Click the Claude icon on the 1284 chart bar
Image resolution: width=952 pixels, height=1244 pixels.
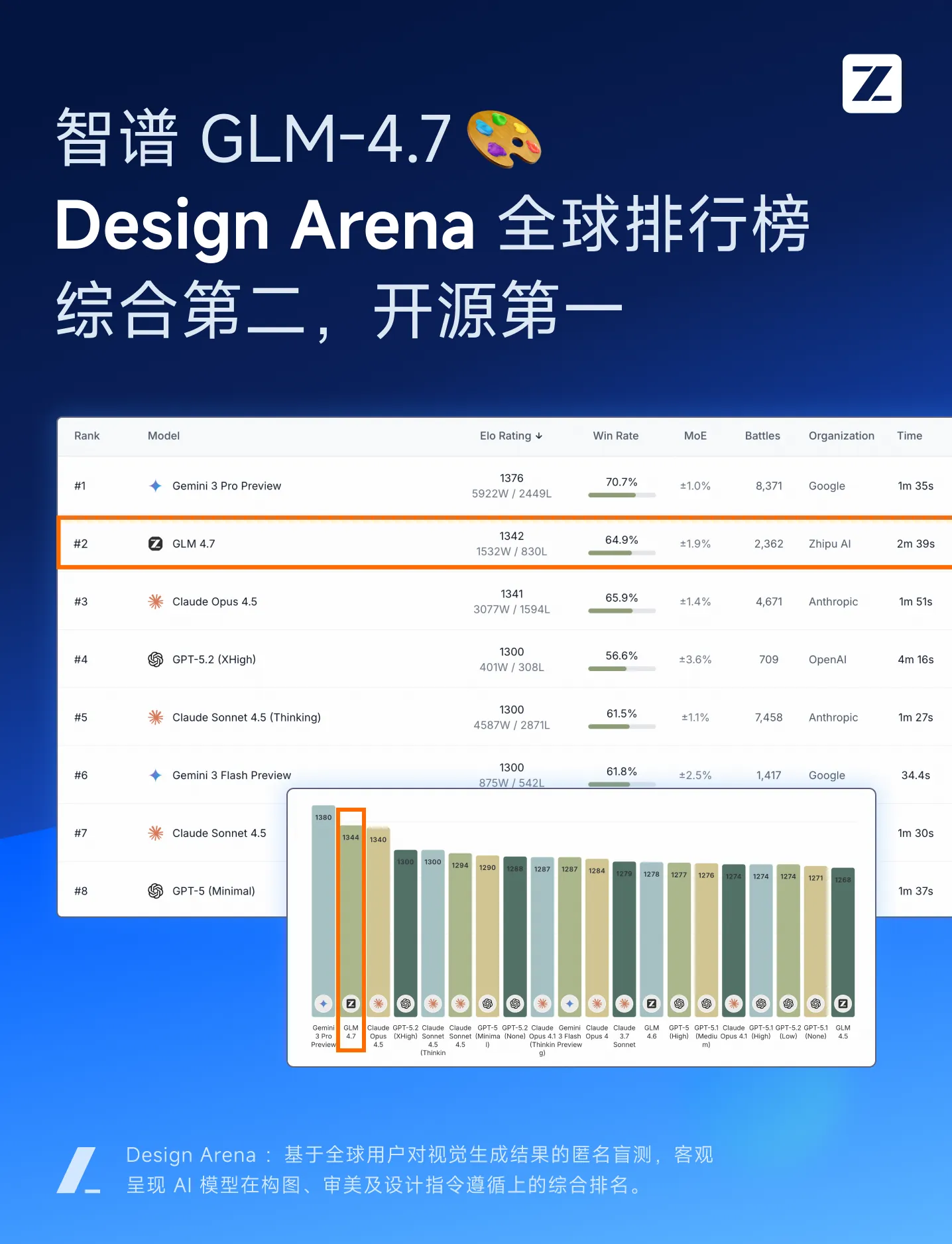click(597, 1004)
